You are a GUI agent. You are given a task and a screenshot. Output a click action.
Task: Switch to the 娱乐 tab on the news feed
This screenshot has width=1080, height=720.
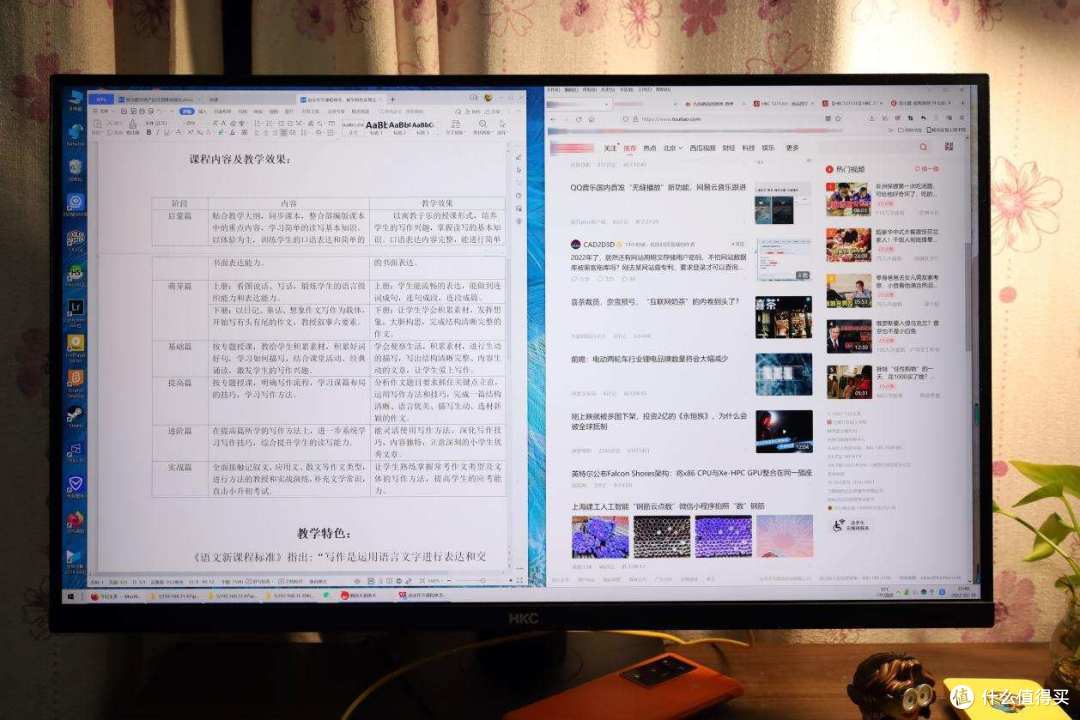click(773, 148)
